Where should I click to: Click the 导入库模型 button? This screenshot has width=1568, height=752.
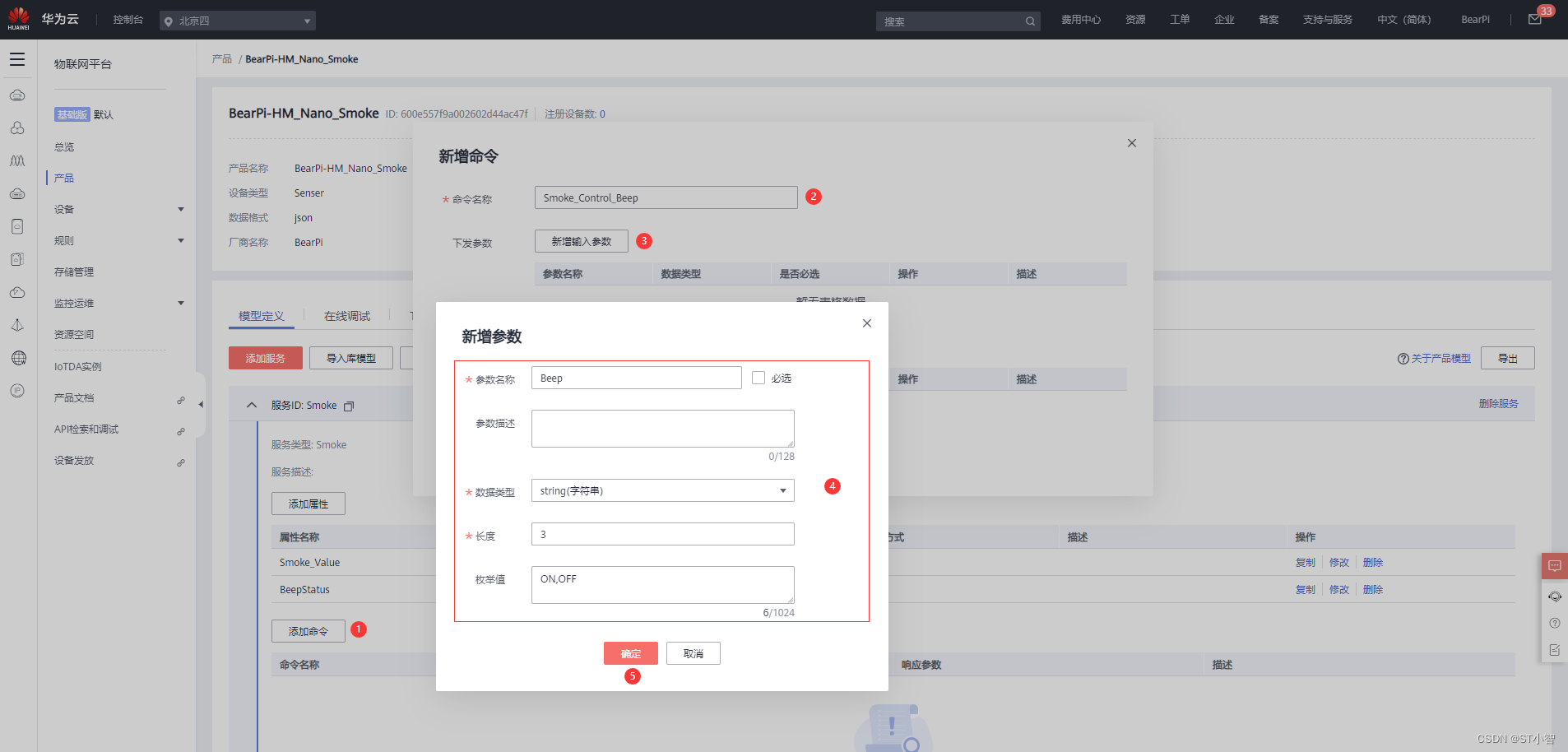click(351, 358)
